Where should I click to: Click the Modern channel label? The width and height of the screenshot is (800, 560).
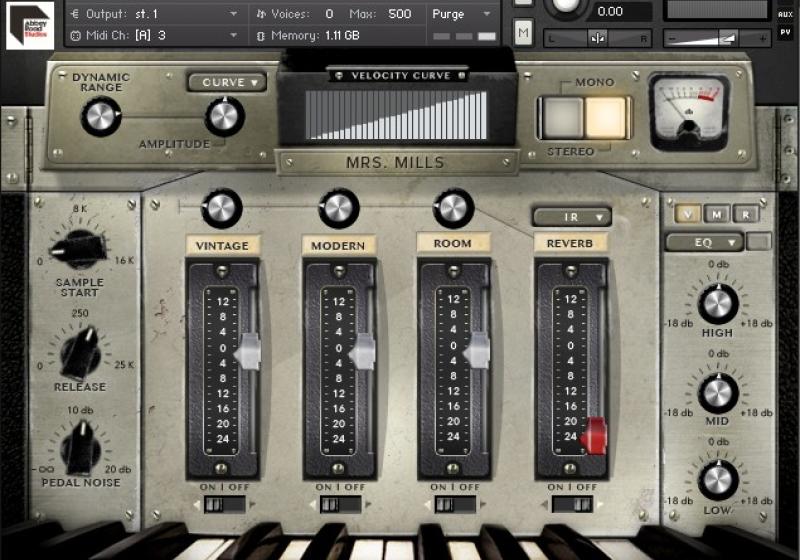pos(339,245)
